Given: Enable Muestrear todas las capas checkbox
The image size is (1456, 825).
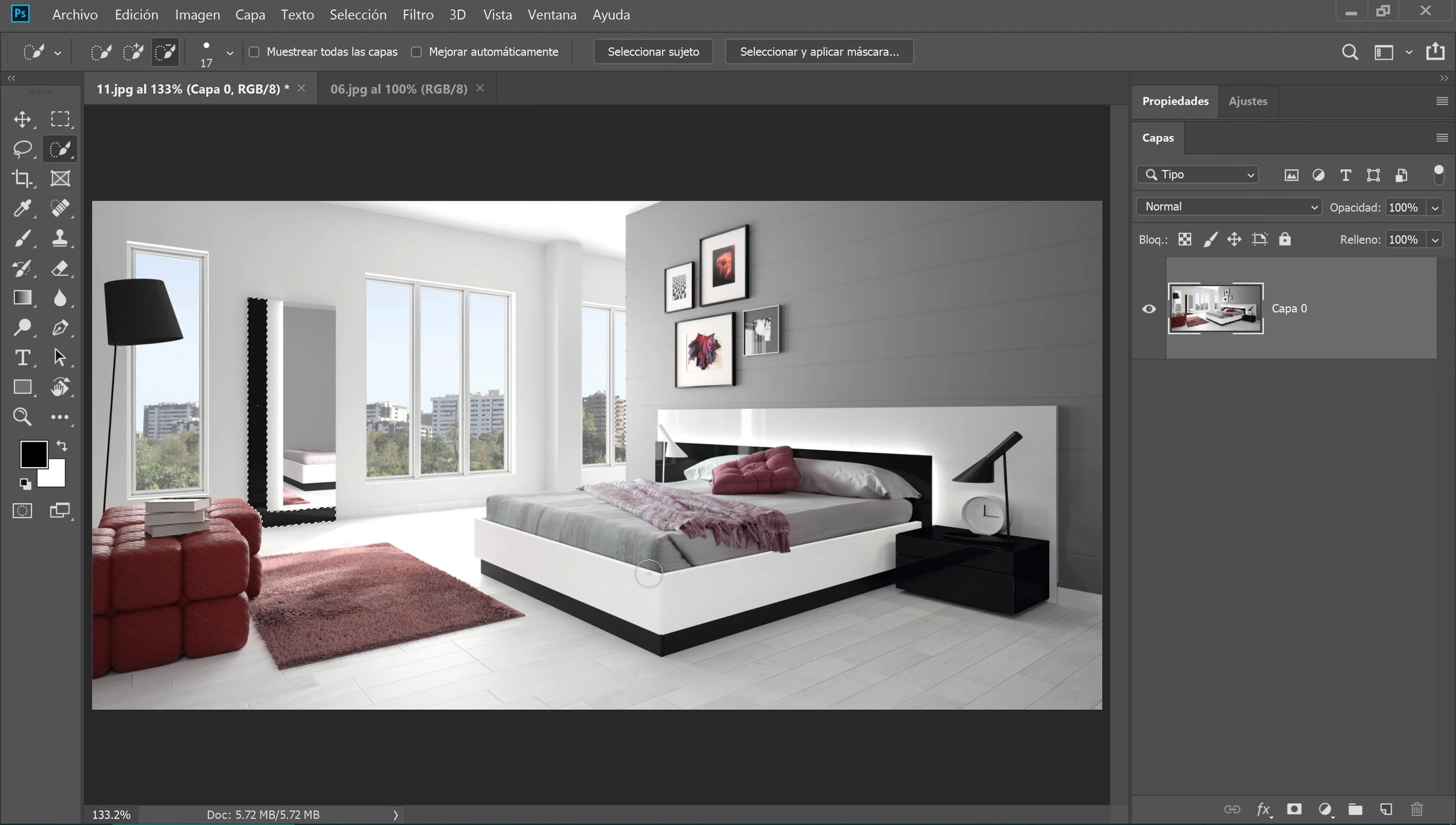Looking at the screenshot, I should (x=254, y=52).
